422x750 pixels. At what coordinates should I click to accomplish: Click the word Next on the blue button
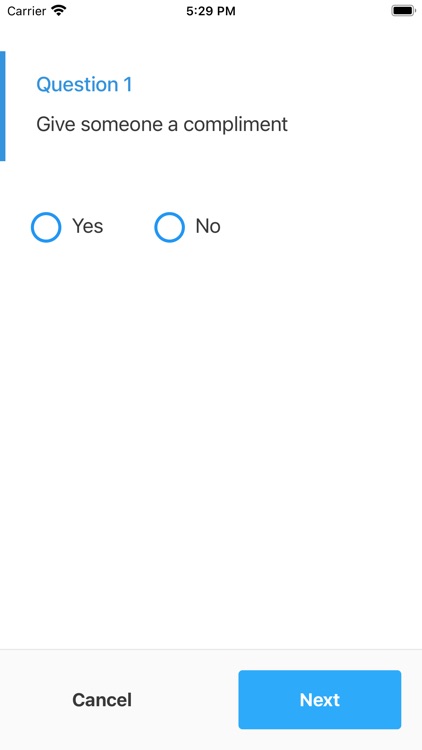tap(320, 700)
